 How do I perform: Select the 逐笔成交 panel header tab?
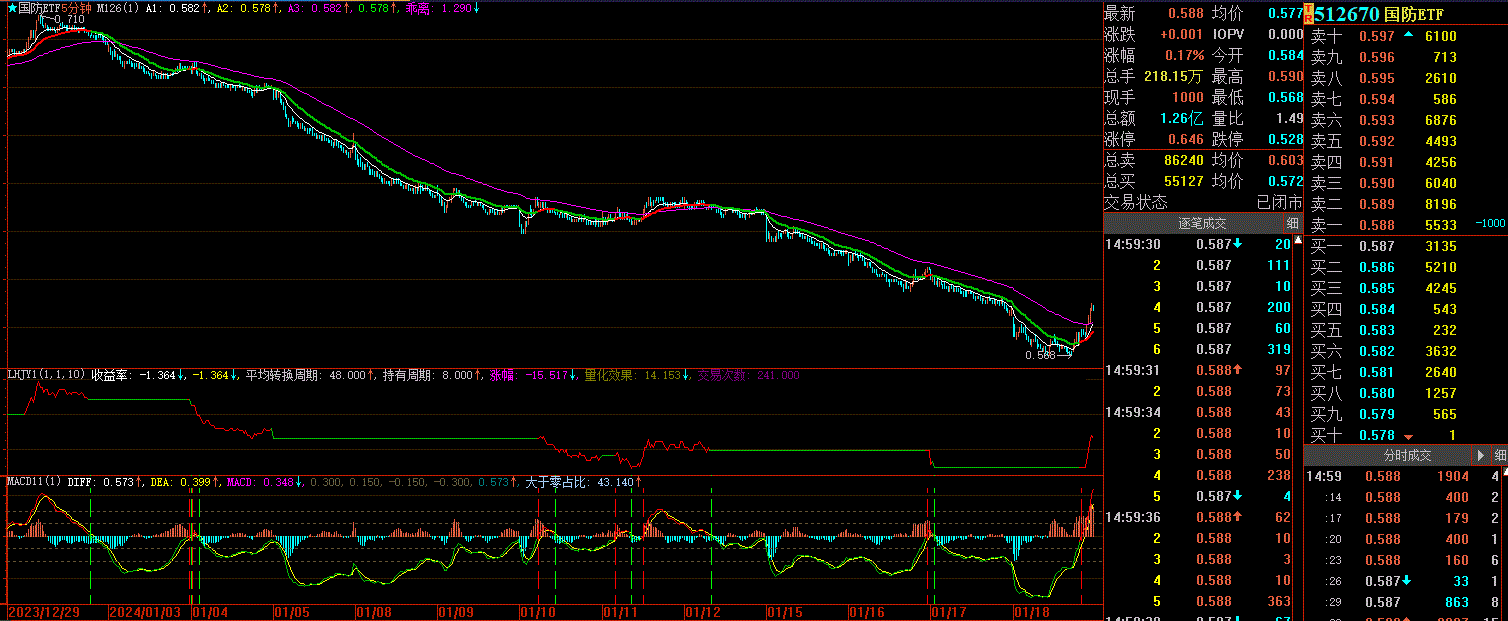[x=1201, y=223]
